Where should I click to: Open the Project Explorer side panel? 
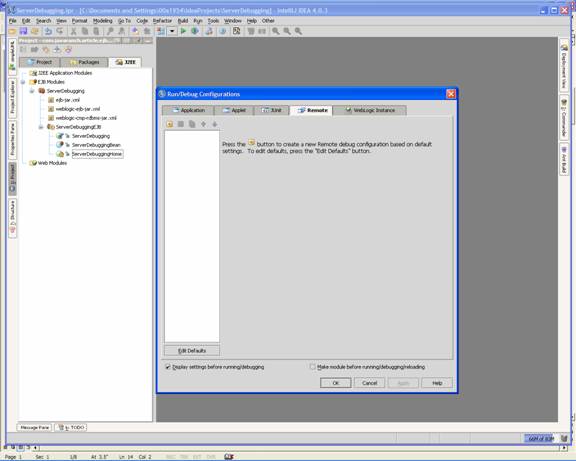point(12,97)
